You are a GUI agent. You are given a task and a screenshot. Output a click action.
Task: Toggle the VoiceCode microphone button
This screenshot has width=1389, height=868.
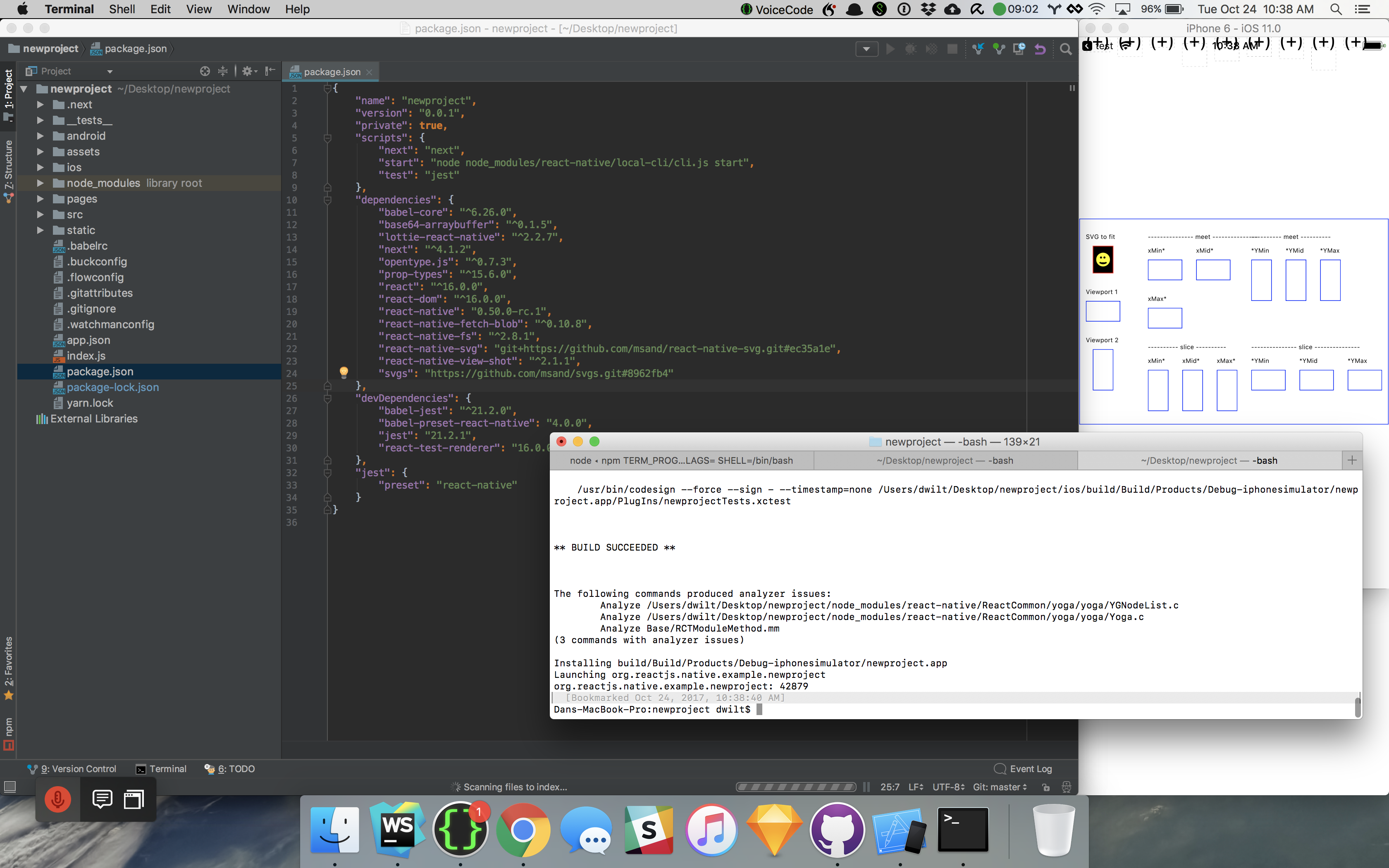(x=57, y=799)
